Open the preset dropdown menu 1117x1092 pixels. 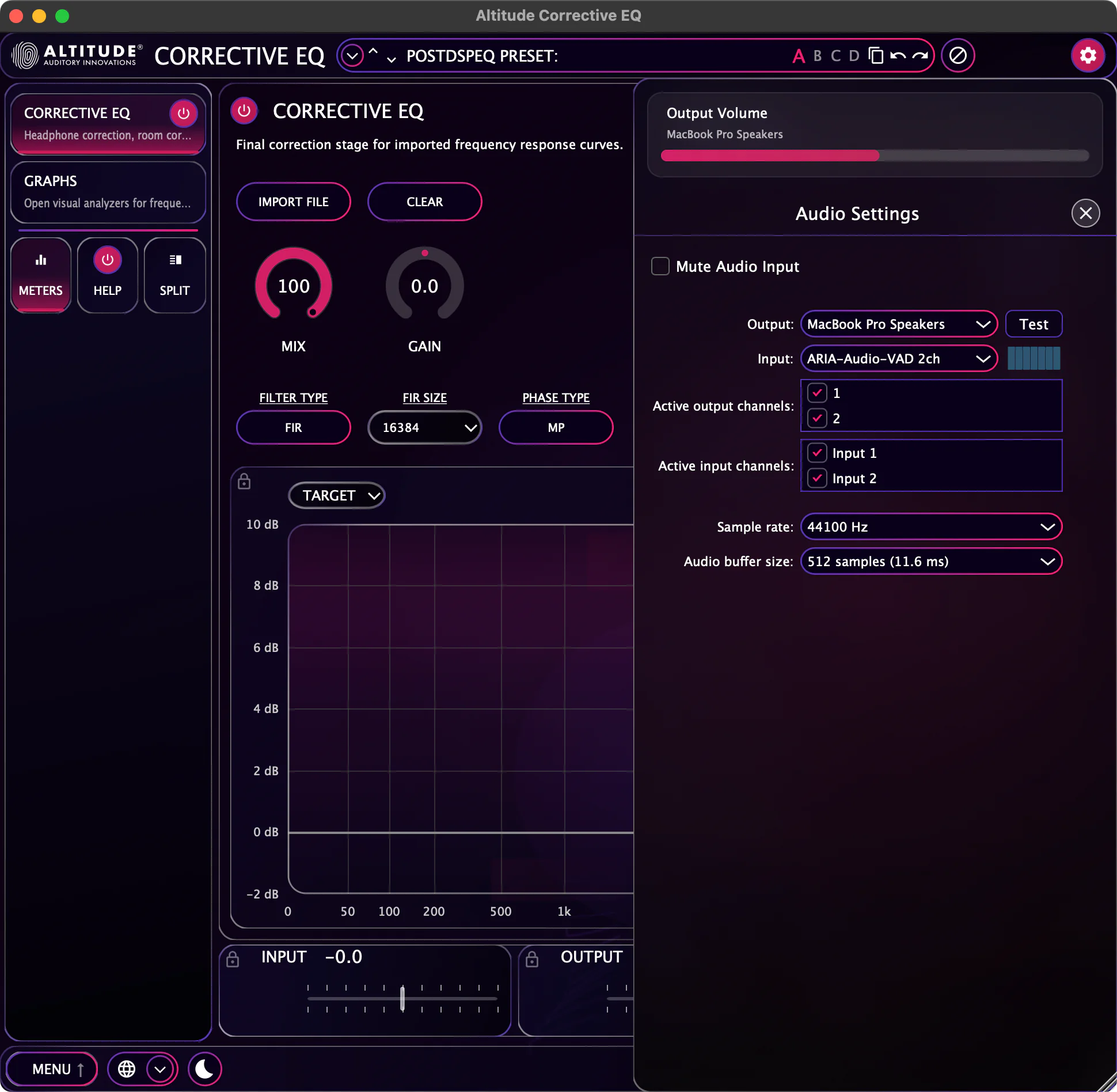point(352,56)
